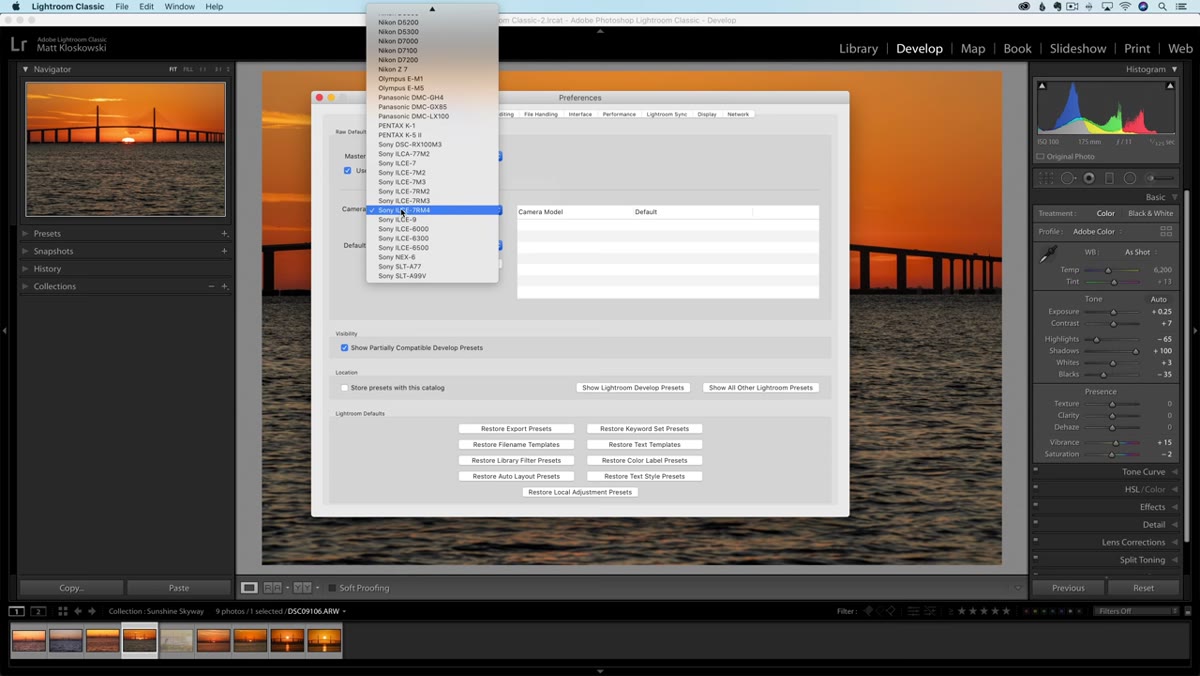Open the Apple menu
The image size is (1200, 676).
pos(15,6)
